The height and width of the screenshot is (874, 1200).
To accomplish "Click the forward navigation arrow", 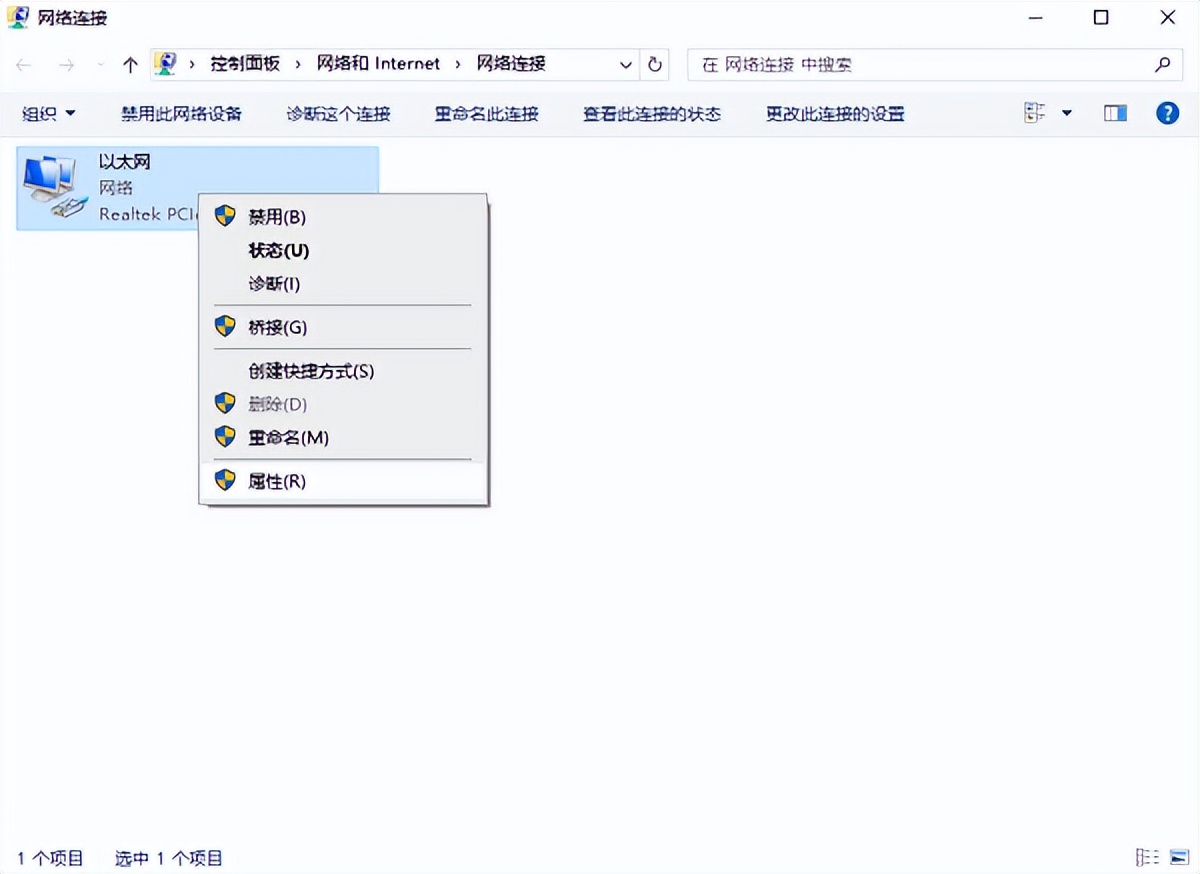I will [x=67, y=64].
